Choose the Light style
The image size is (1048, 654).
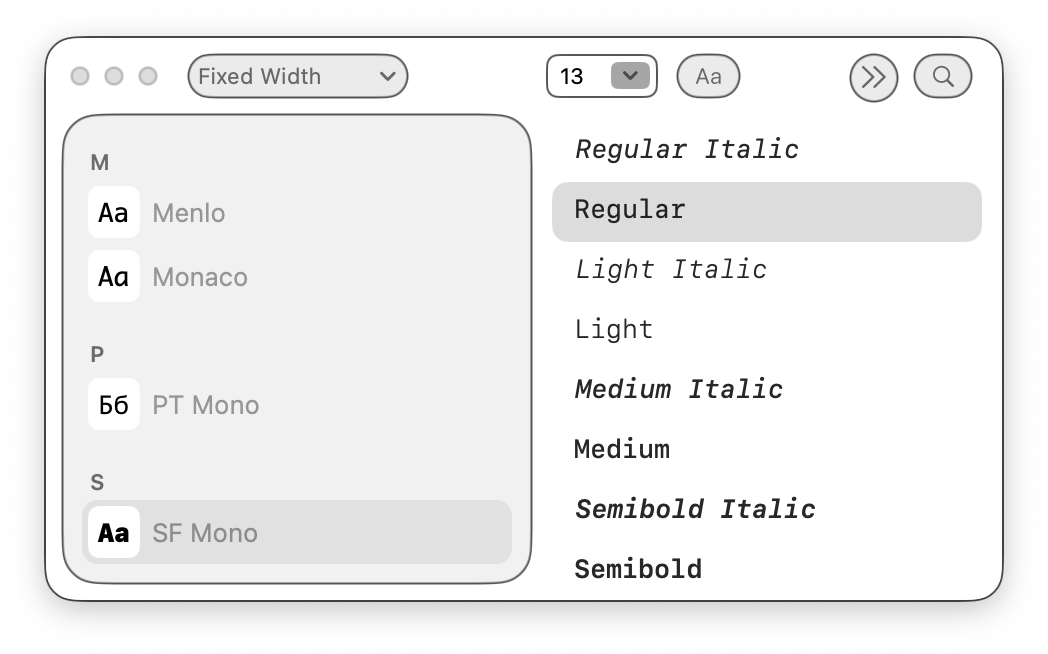[x=614, y=330]
